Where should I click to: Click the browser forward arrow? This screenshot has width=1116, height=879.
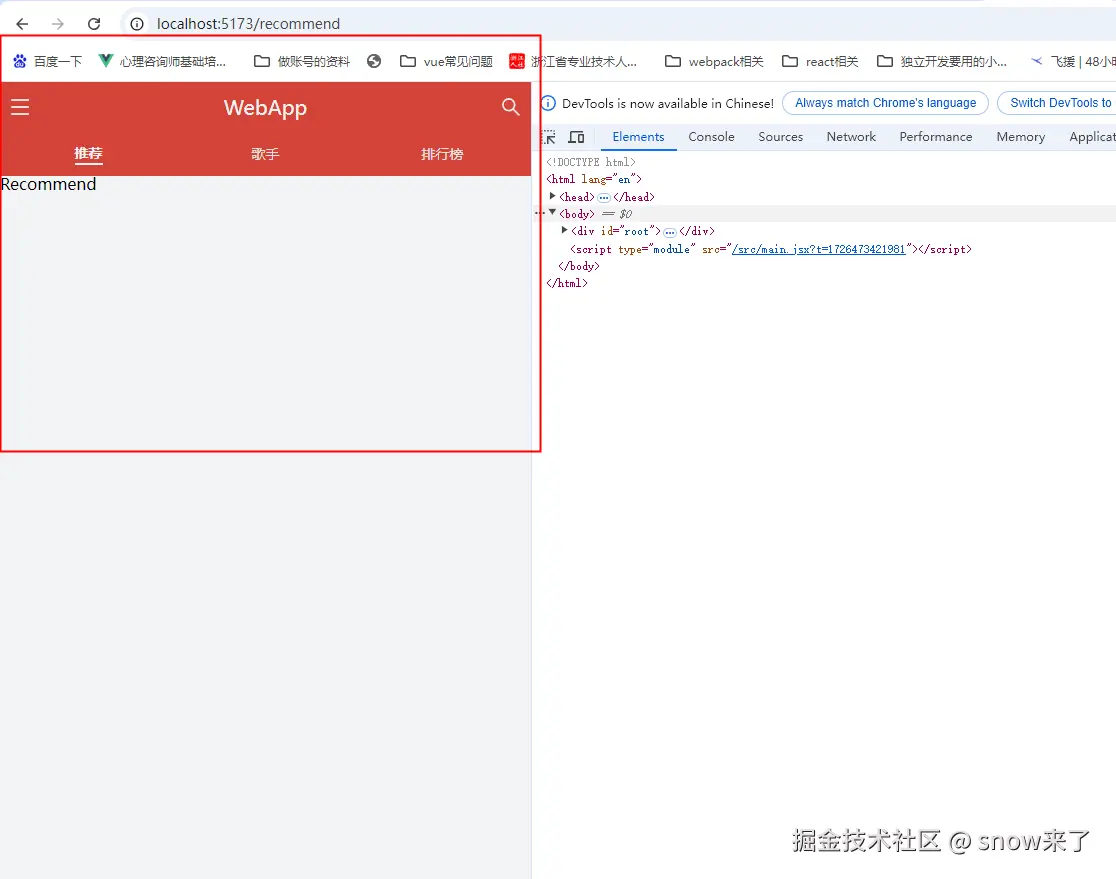click(x=58, y=24)
